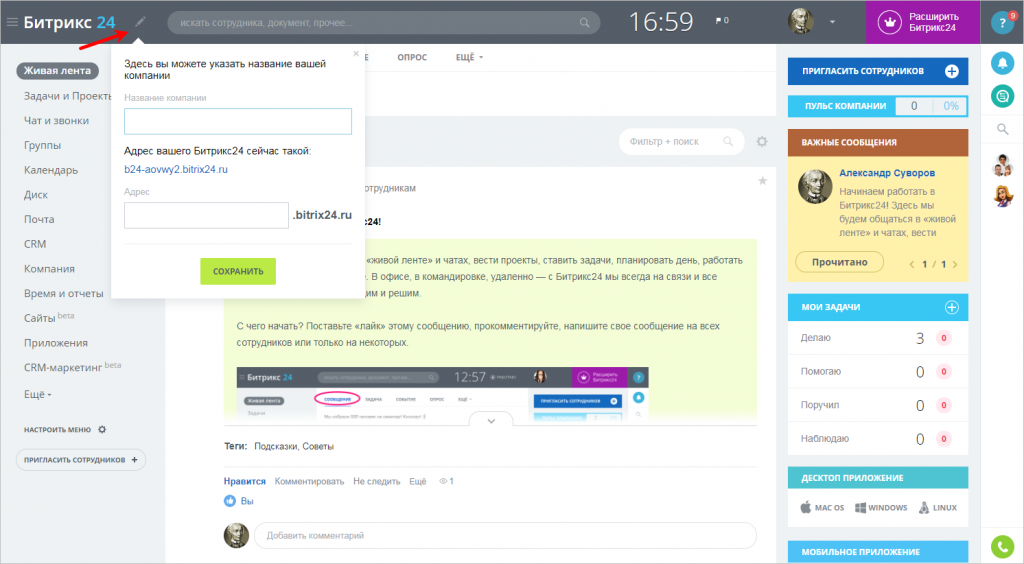
Task: Open the feed settings gear icon
Action: [762, 142]
